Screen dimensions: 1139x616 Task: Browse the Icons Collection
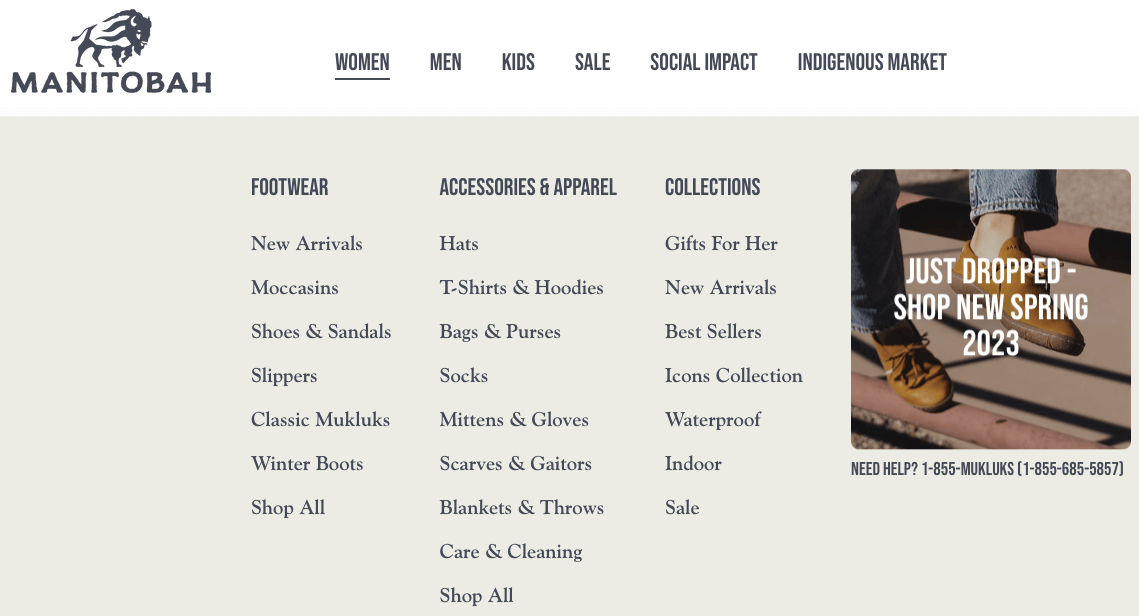(x=733, y=376)
